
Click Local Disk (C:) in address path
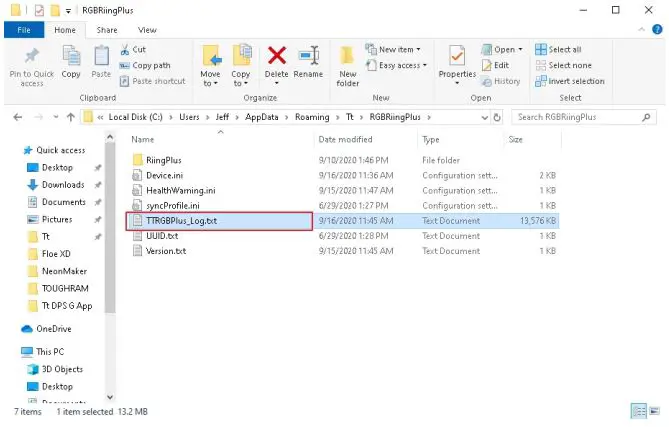pos(135,117)
